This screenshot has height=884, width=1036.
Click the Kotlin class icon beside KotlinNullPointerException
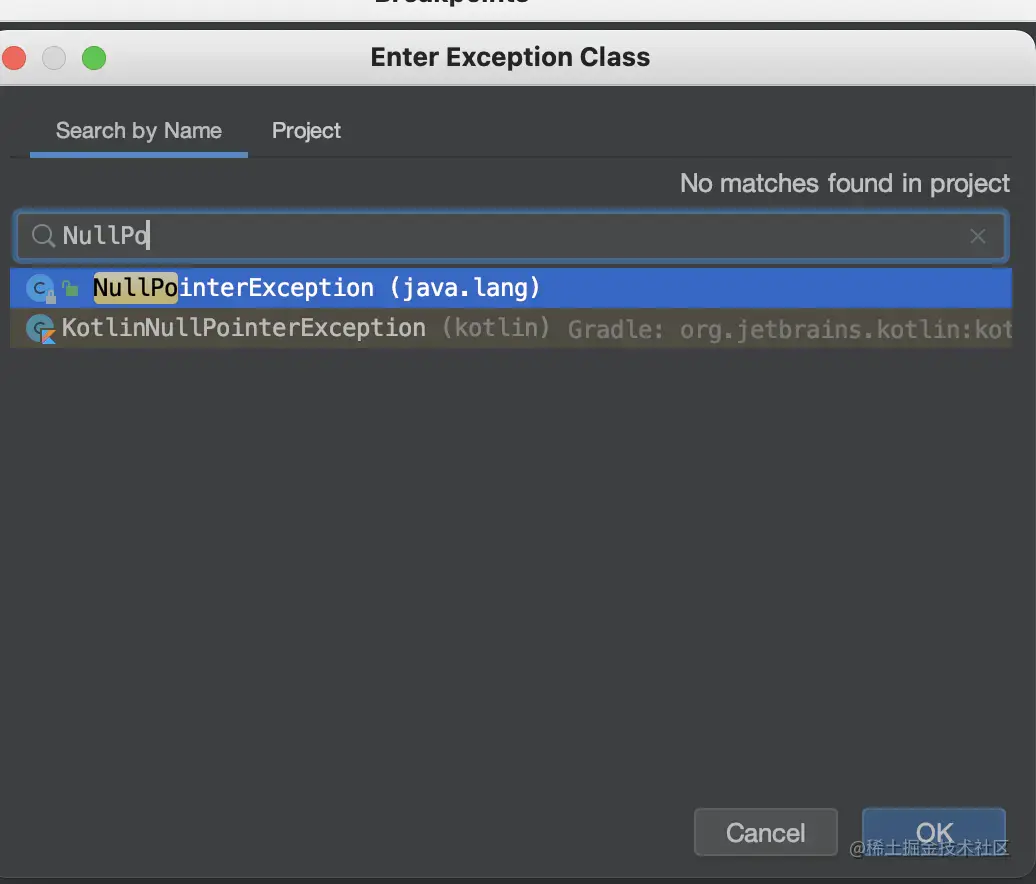point(40,329)
